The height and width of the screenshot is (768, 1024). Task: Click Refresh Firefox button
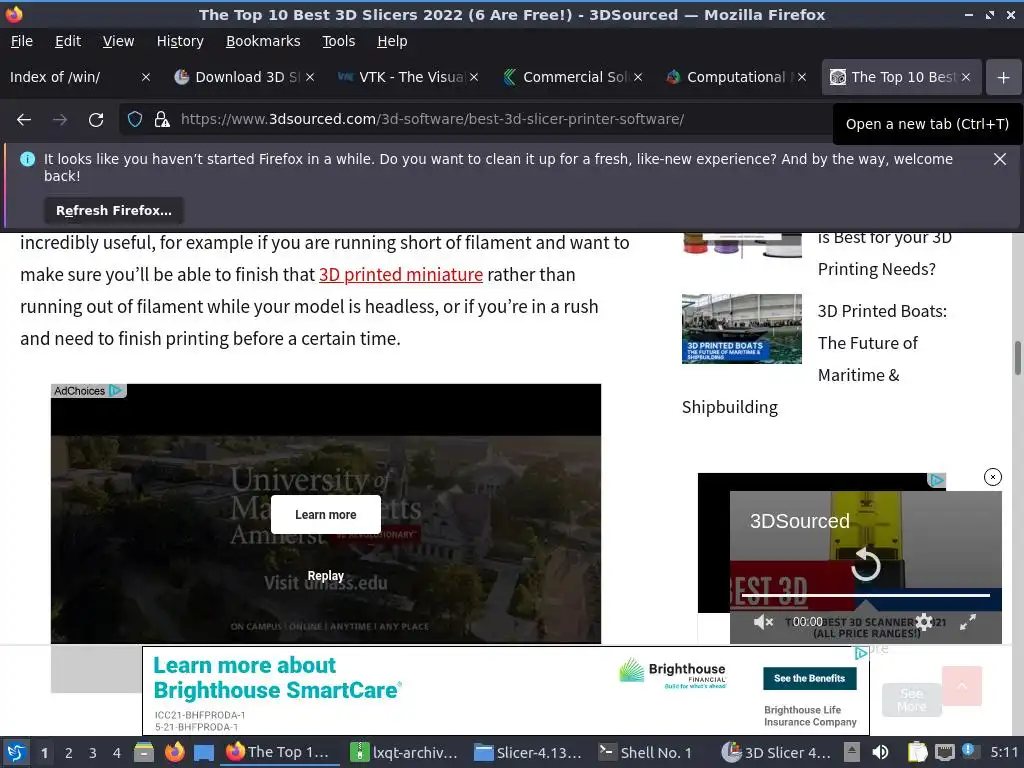[x=114, y=210]
